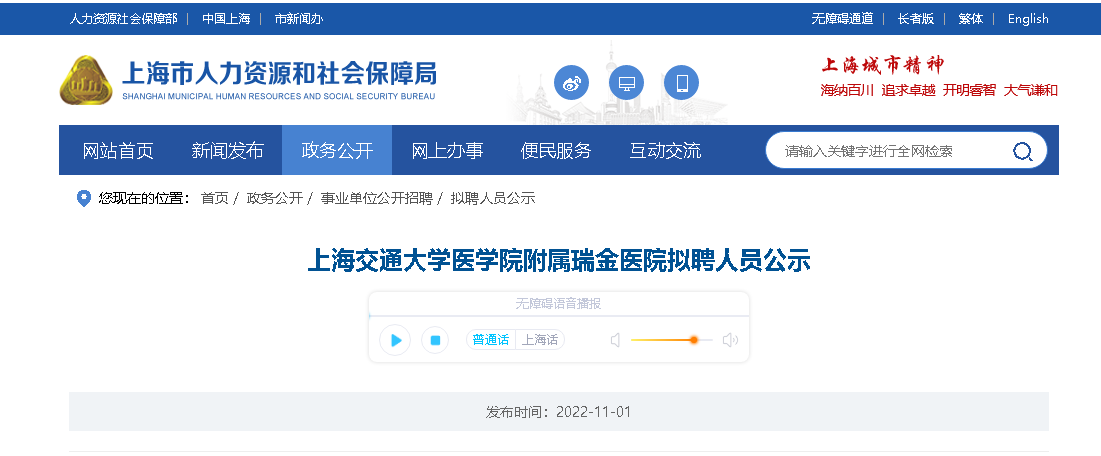
Task: Open 网站首页 navigation tab
Action: (118, 150)
